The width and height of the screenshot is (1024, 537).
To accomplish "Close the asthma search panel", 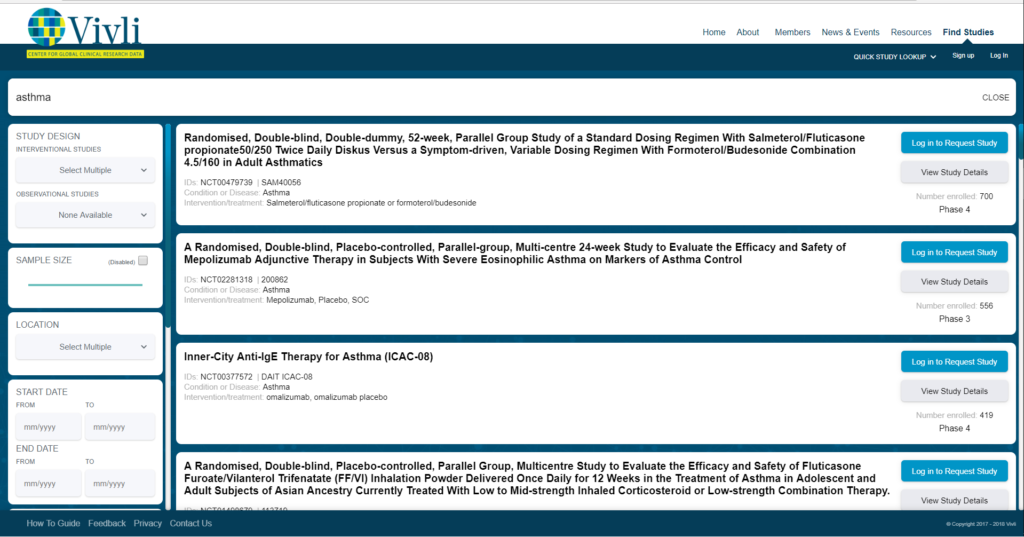I will tap(995, 98).
